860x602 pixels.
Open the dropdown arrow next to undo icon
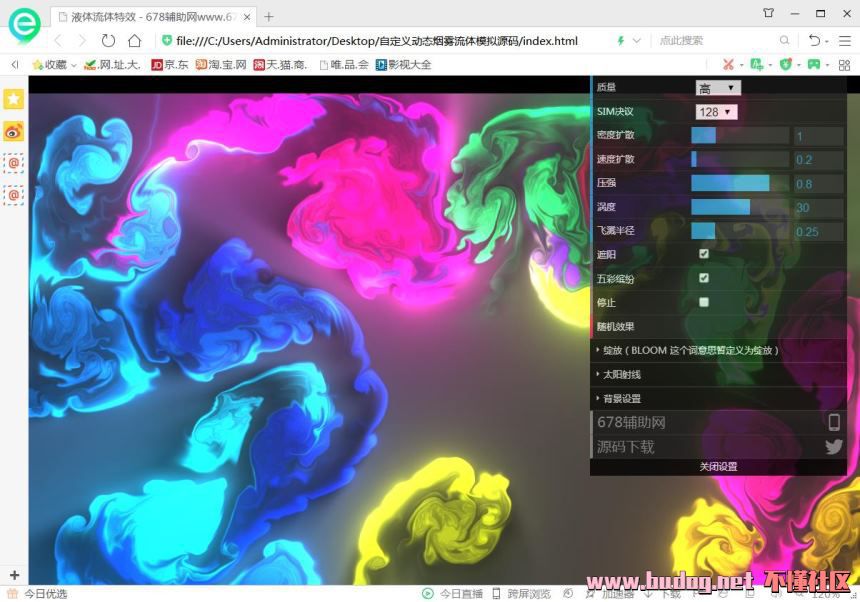point(827,41)
